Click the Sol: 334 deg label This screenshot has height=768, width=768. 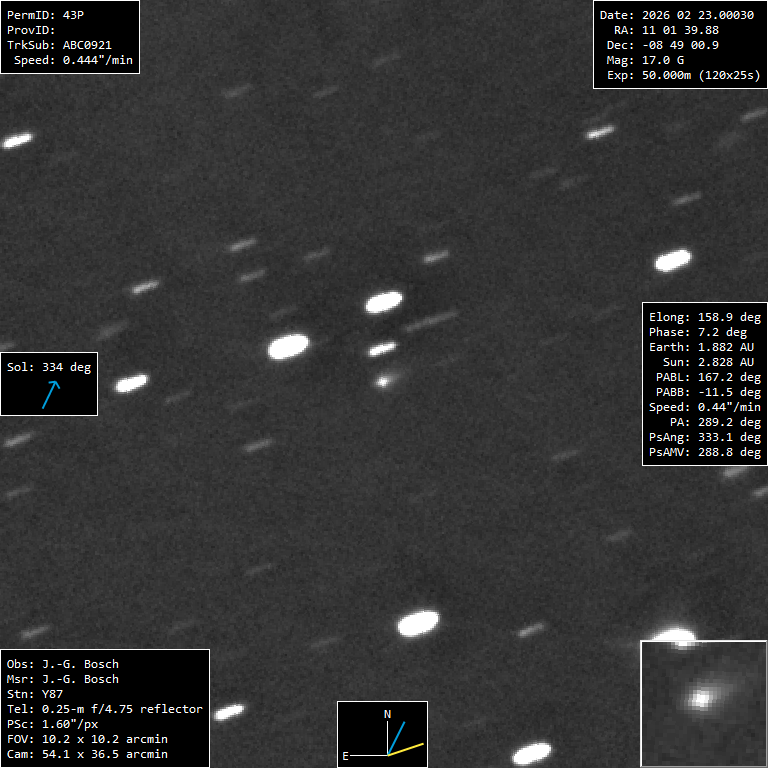tap(48, 367)
